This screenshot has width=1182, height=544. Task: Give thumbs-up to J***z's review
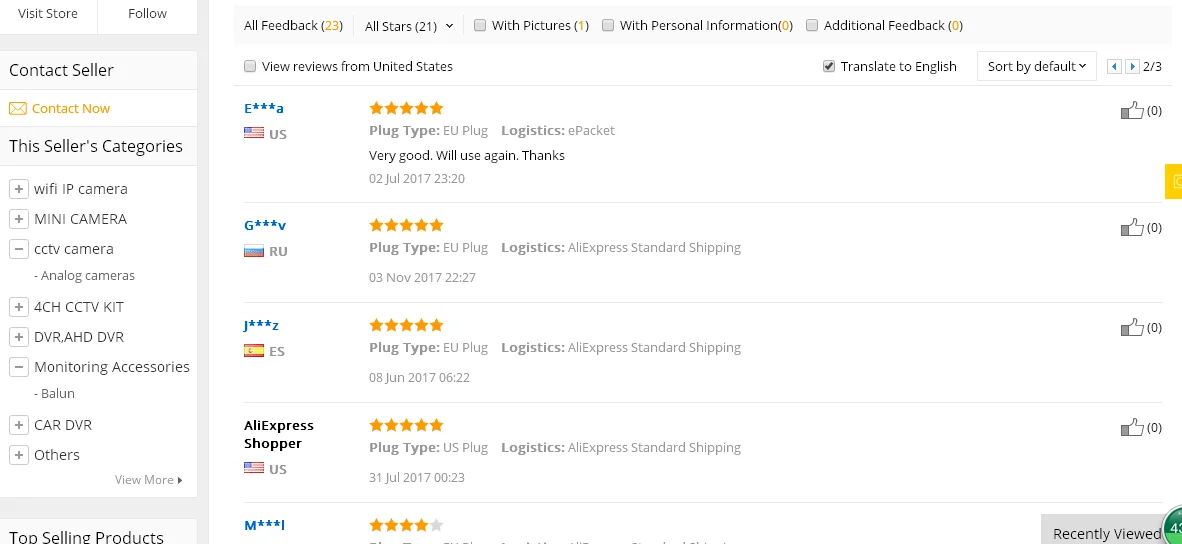(x=1132, y=328)
